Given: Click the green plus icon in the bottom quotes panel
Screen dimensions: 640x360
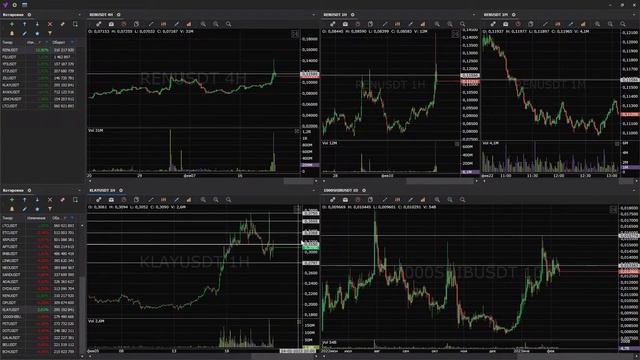Looking at the screenshot, I should point(12,200).
